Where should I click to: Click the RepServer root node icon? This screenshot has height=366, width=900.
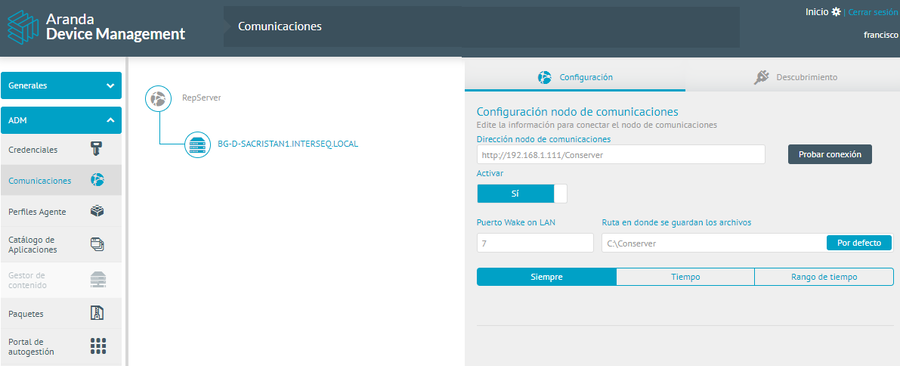pyautogui.click(x=158, y=98)
